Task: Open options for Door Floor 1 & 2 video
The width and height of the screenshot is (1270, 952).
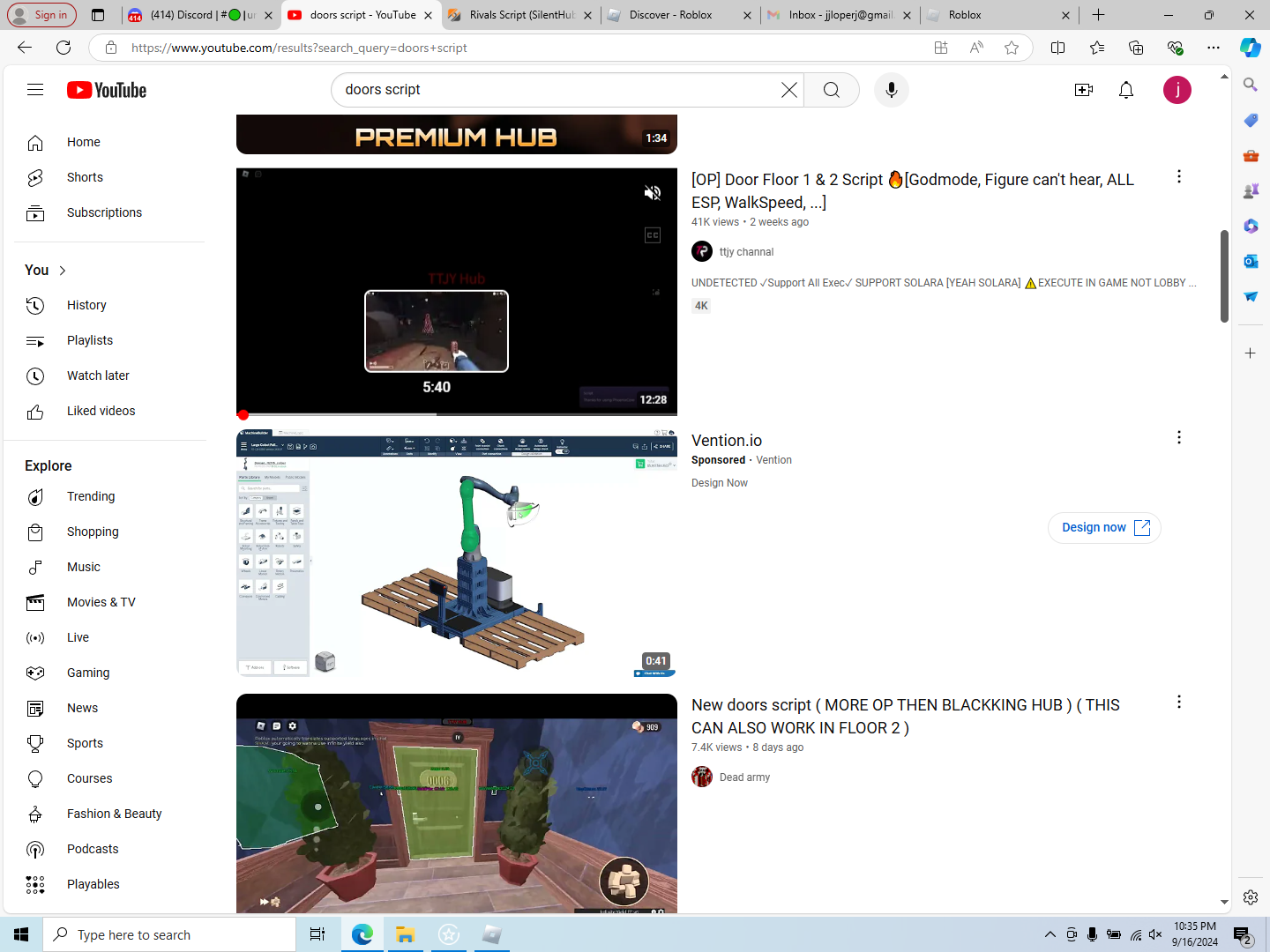Action: [x=1179, y=177]
